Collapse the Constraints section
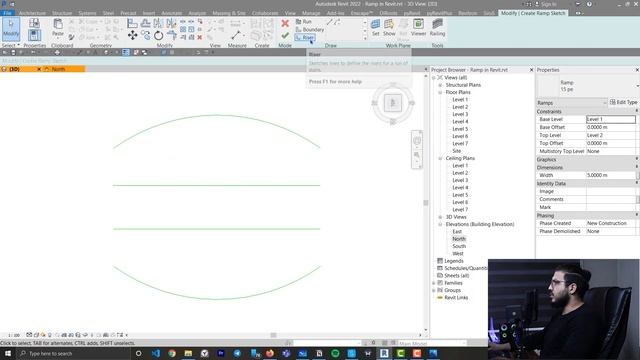 636,111
